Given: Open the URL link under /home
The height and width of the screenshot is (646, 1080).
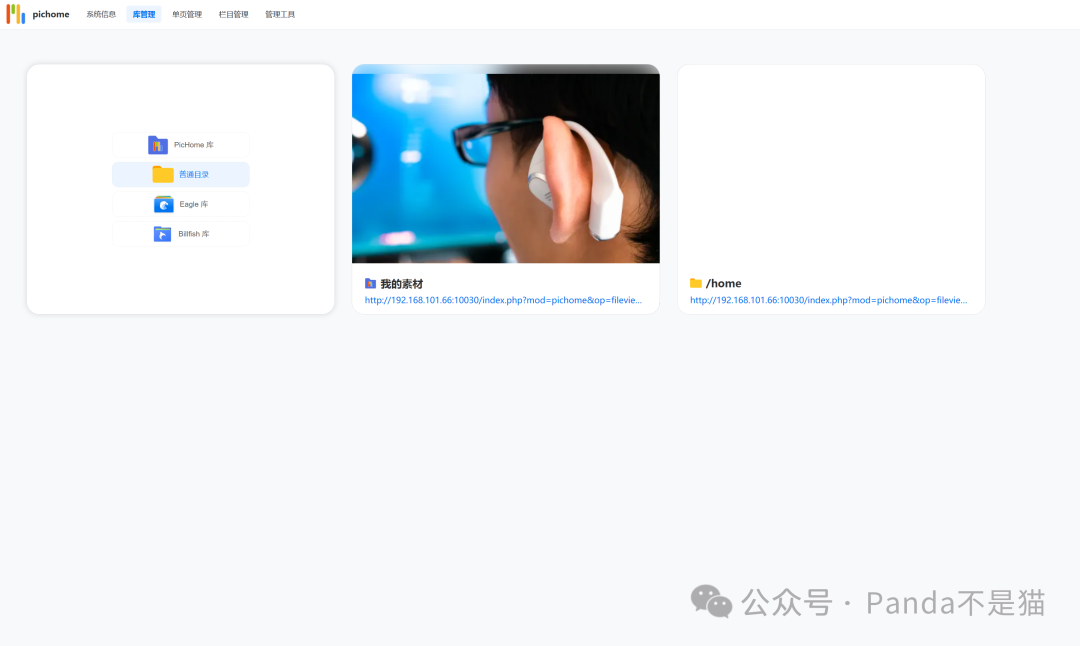Looking at the screenshot, I should coord(829,300).
